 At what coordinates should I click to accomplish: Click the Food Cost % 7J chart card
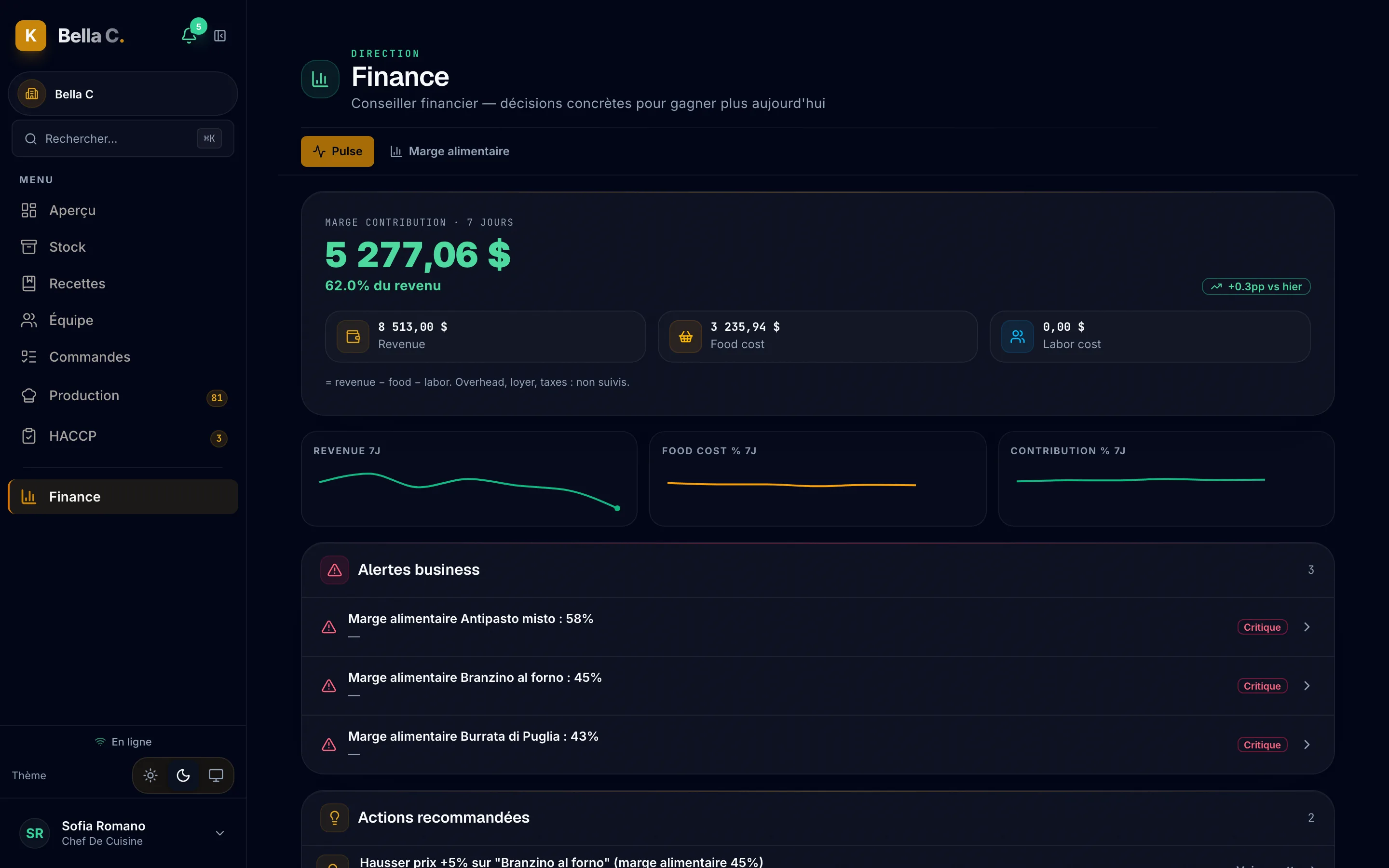pyautogui.click(x=817, y=479)
